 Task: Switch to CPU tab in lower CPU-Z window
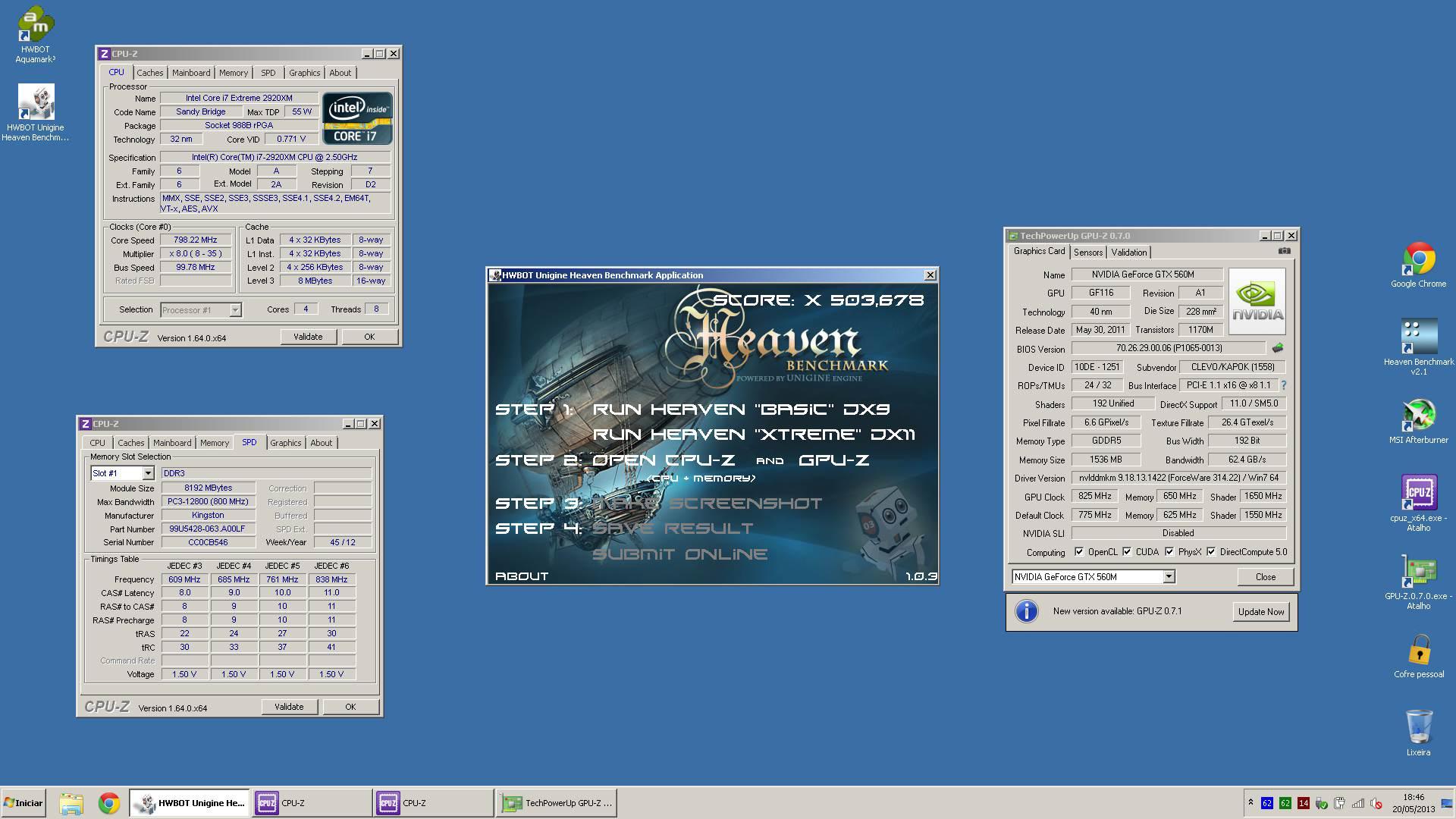pyautogui.click(x=97, y=443)
